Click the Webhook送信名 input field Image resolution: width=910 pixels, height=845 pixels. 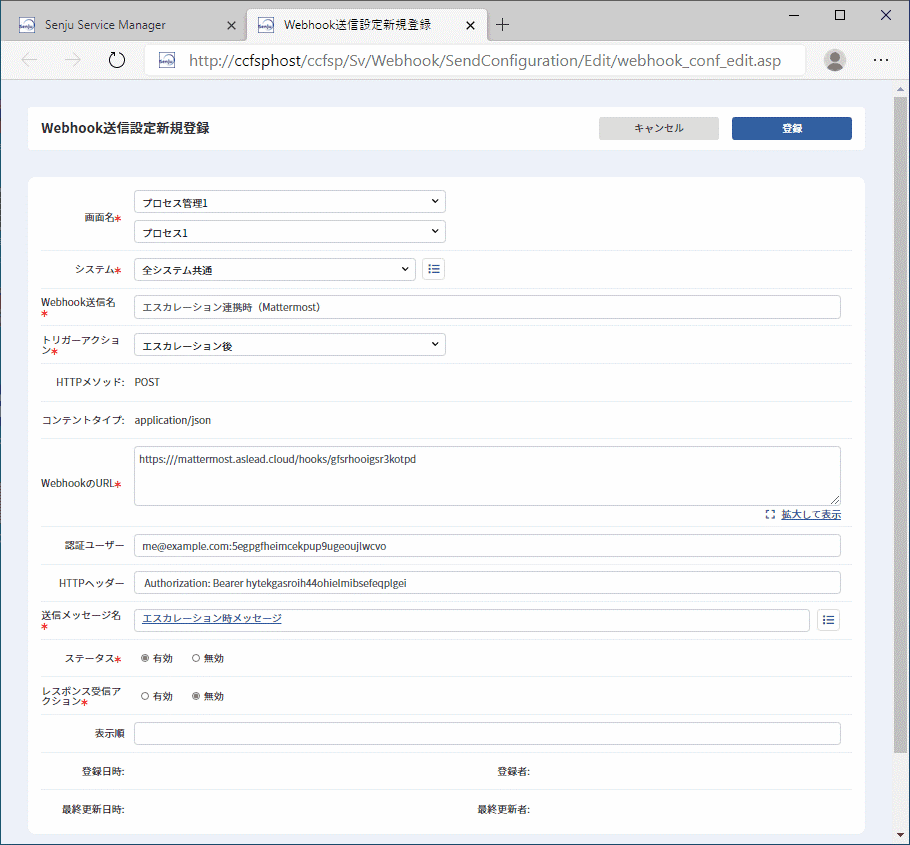point(487,307)
